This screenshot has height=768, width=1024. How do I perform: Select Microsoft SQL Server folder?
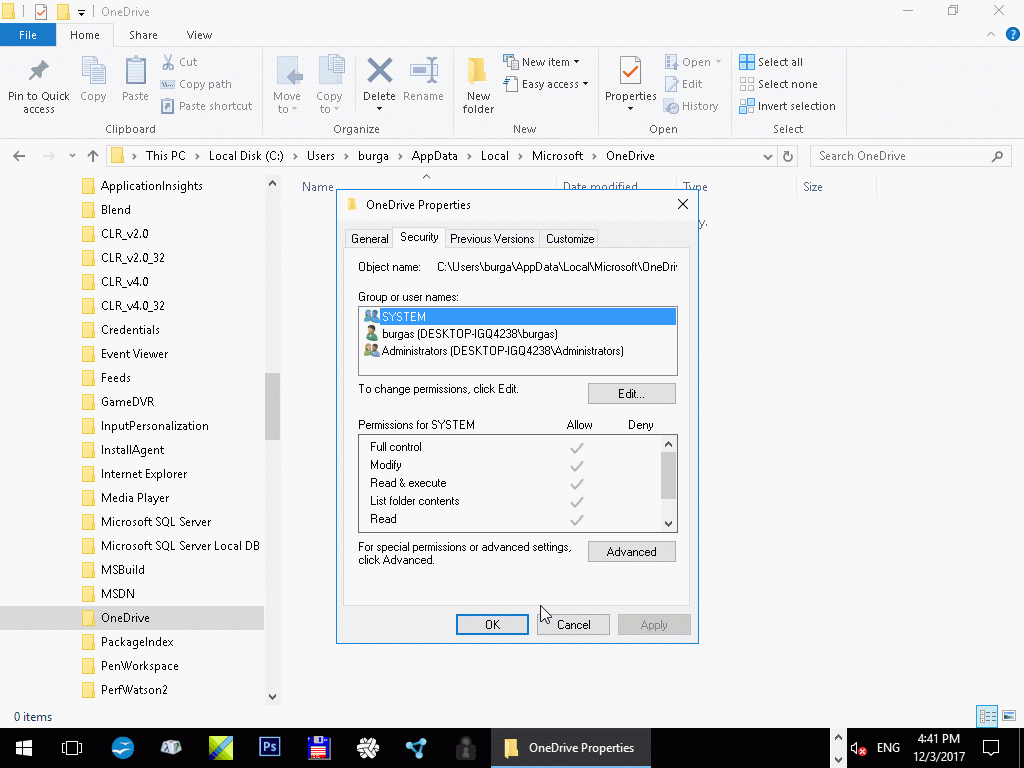pyautogui.click(x=156, y=522)
